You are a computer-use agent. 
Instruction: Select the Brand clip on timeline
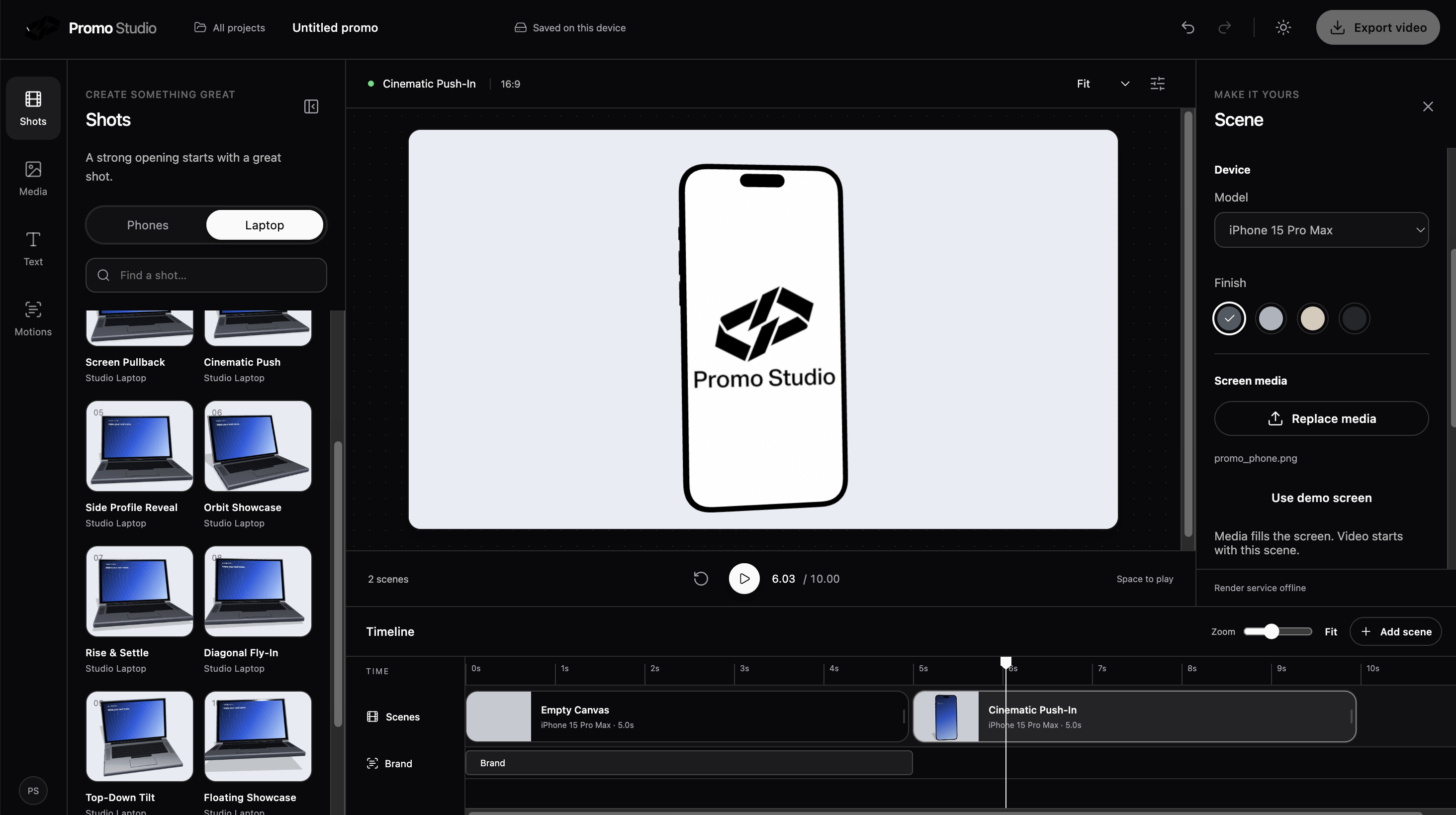(x=689, y=763)
